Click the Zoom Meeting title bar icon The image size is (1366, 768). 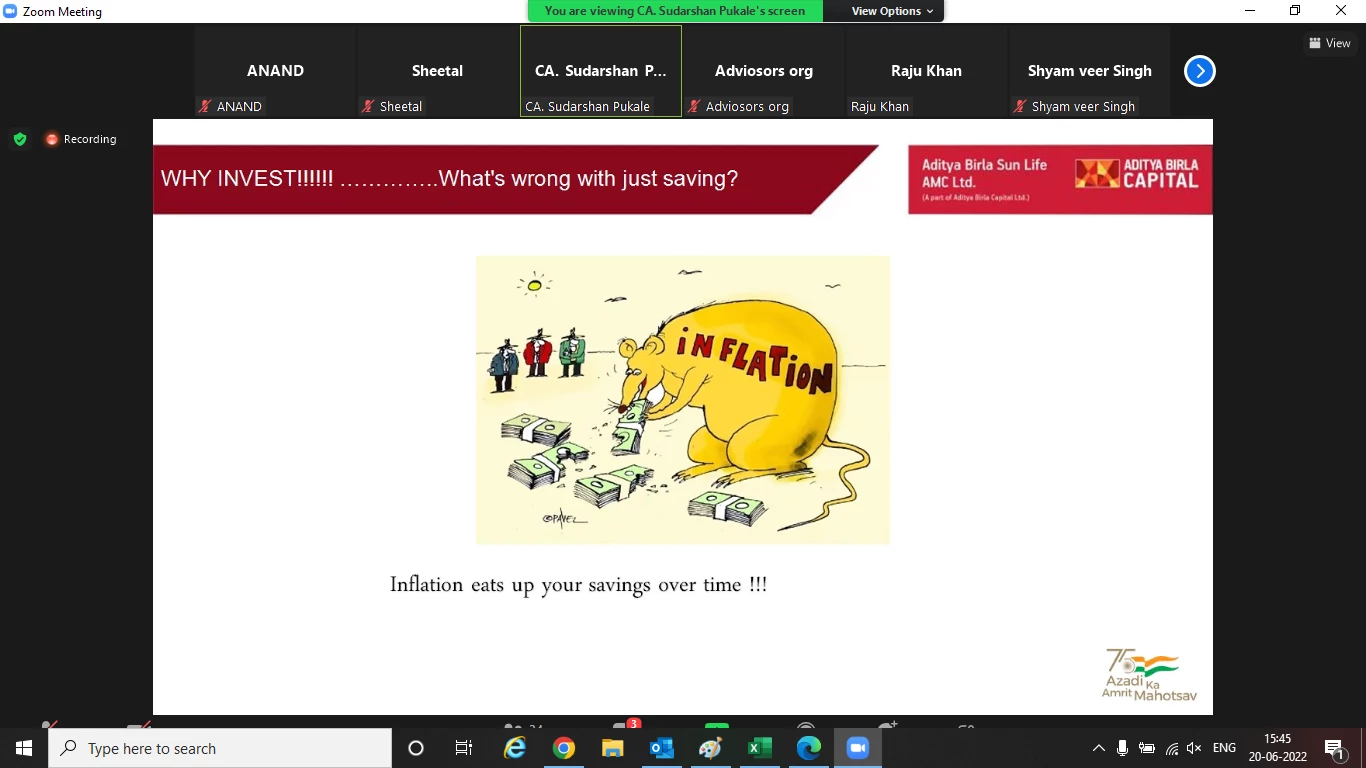[10, 11]
